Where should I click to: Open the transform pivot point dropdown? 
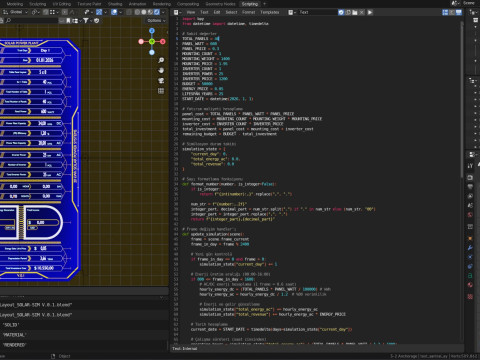point(36,12)
